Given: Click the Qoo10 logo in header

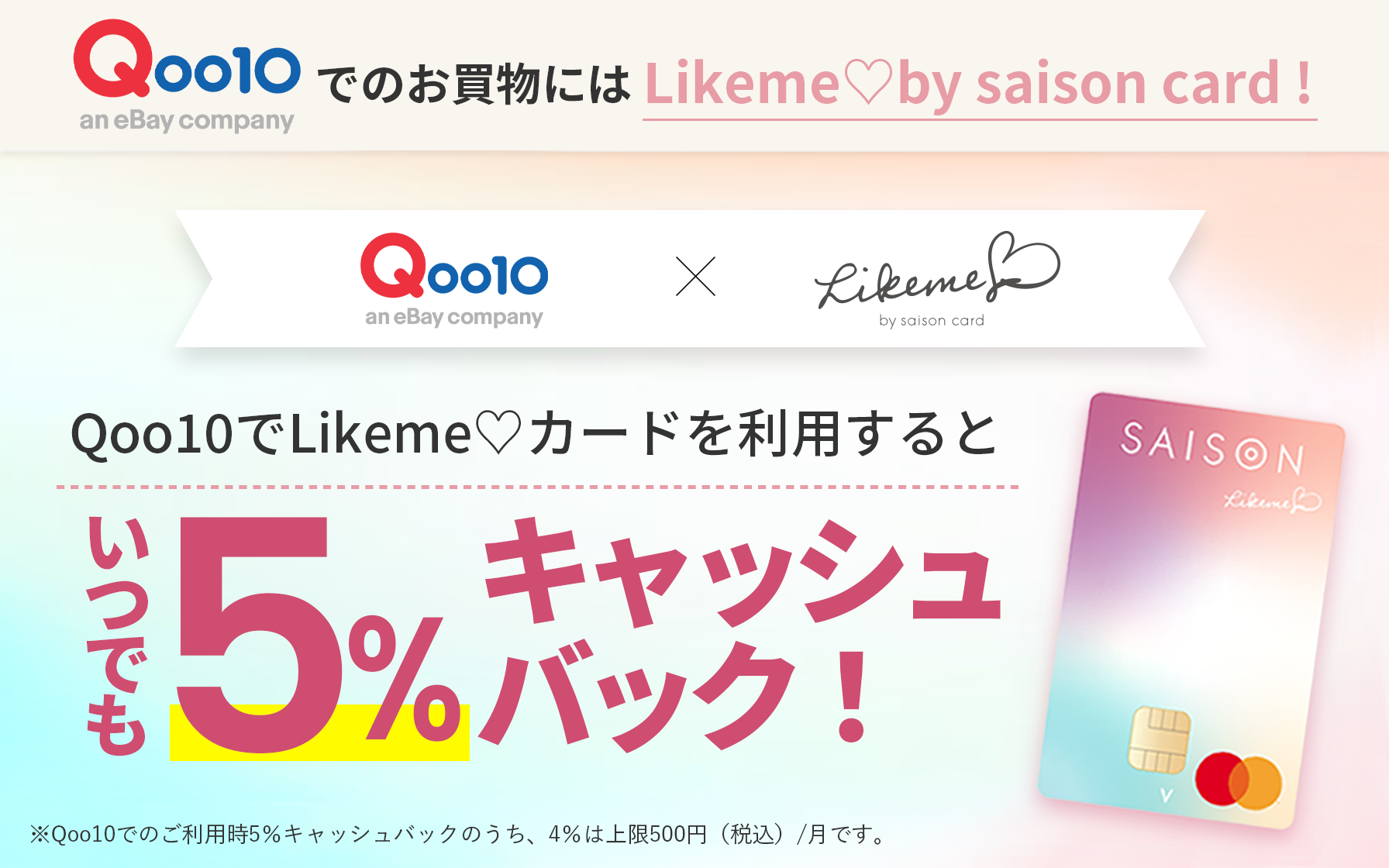Looking at the screenshot, I should click(187, 76).
